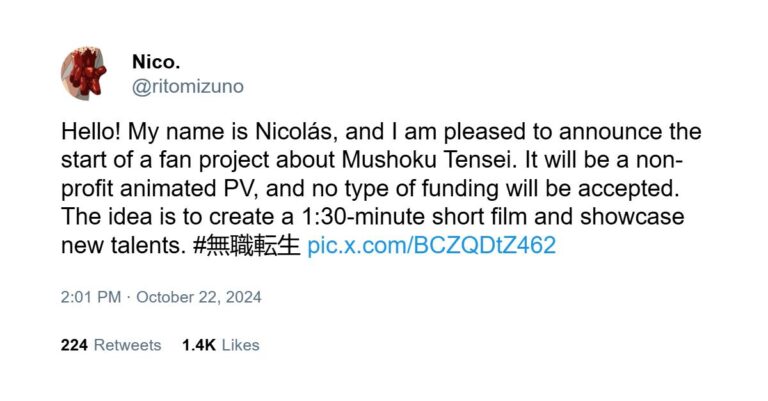Visit the @ritomizuno handle
768x401 pixels.
(x=188, y=87)
